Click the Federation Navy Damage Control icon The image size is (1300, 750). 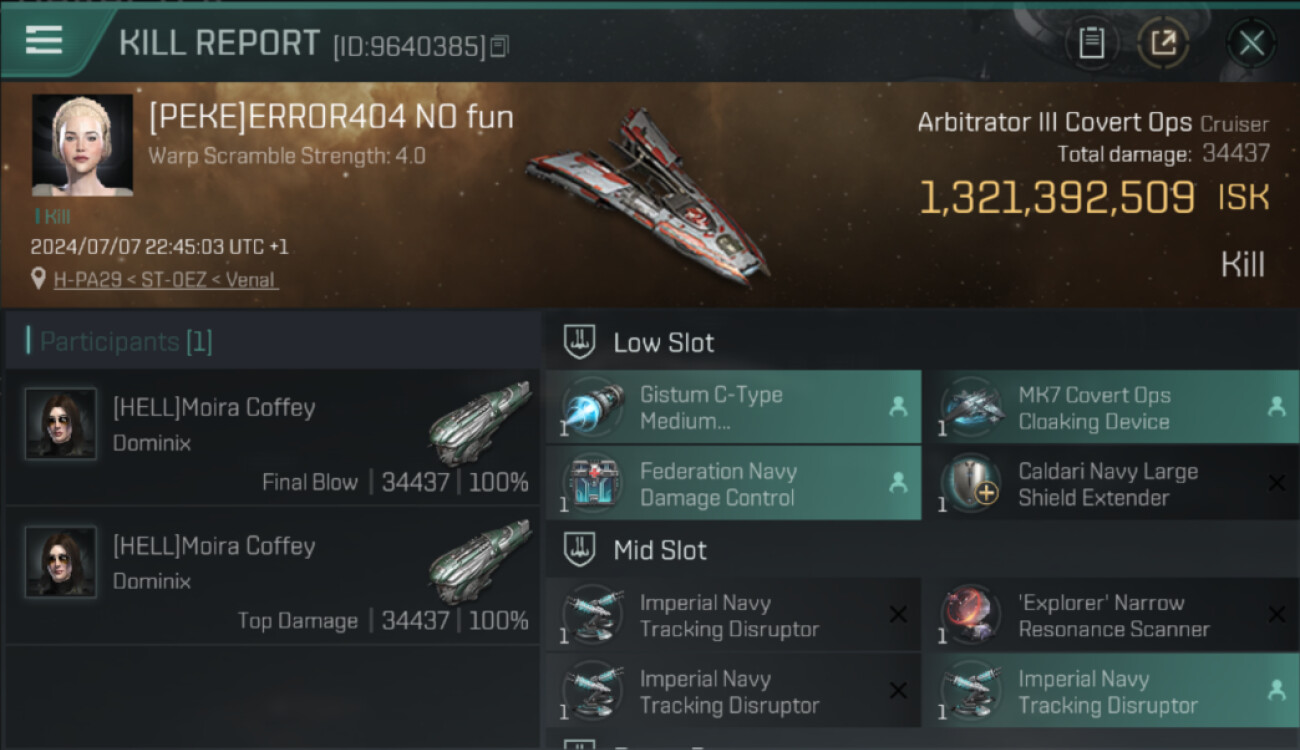[592, 484]
